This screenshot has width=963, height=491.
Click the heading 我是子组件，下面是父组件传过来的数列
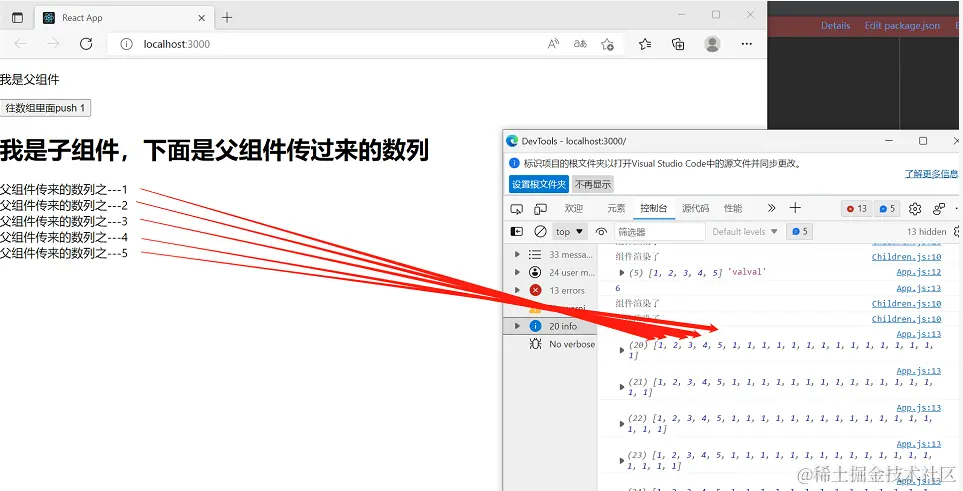(214, 151)
